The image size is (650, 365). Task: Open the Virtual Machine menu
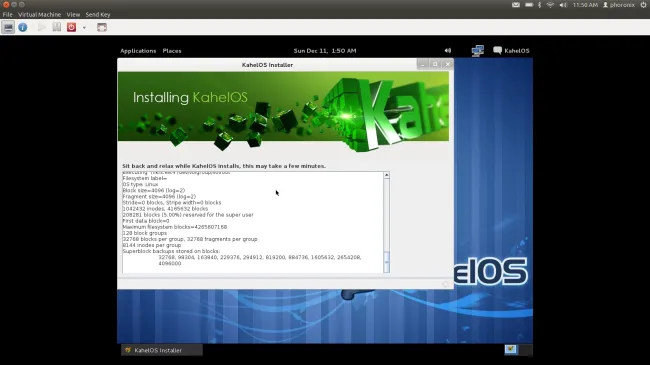click(39, 15)
